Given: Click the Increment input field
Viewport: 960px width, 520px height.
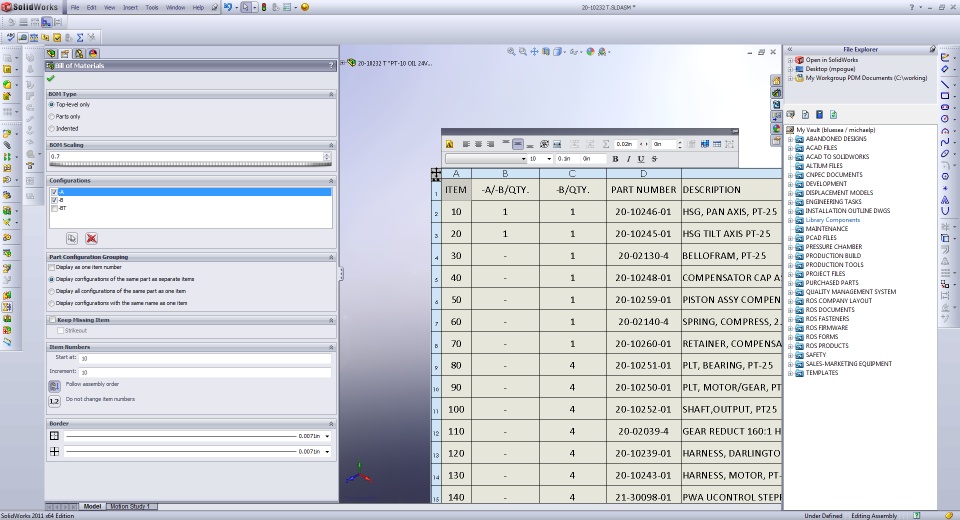Looking at the screenshot, I should (205, 372).
